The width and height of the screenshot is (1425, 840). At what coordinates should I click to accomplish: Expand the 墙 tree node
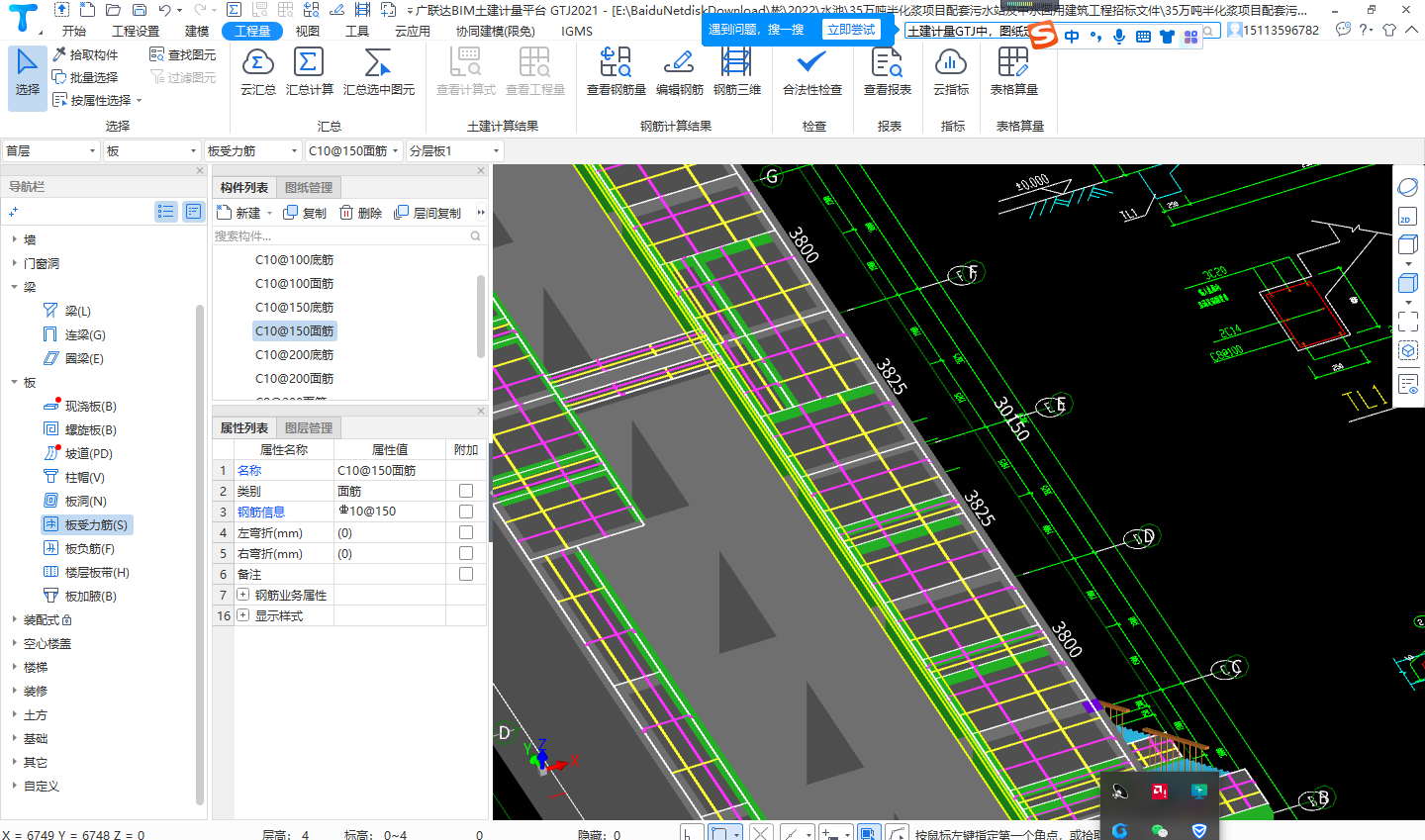[14, 239]
